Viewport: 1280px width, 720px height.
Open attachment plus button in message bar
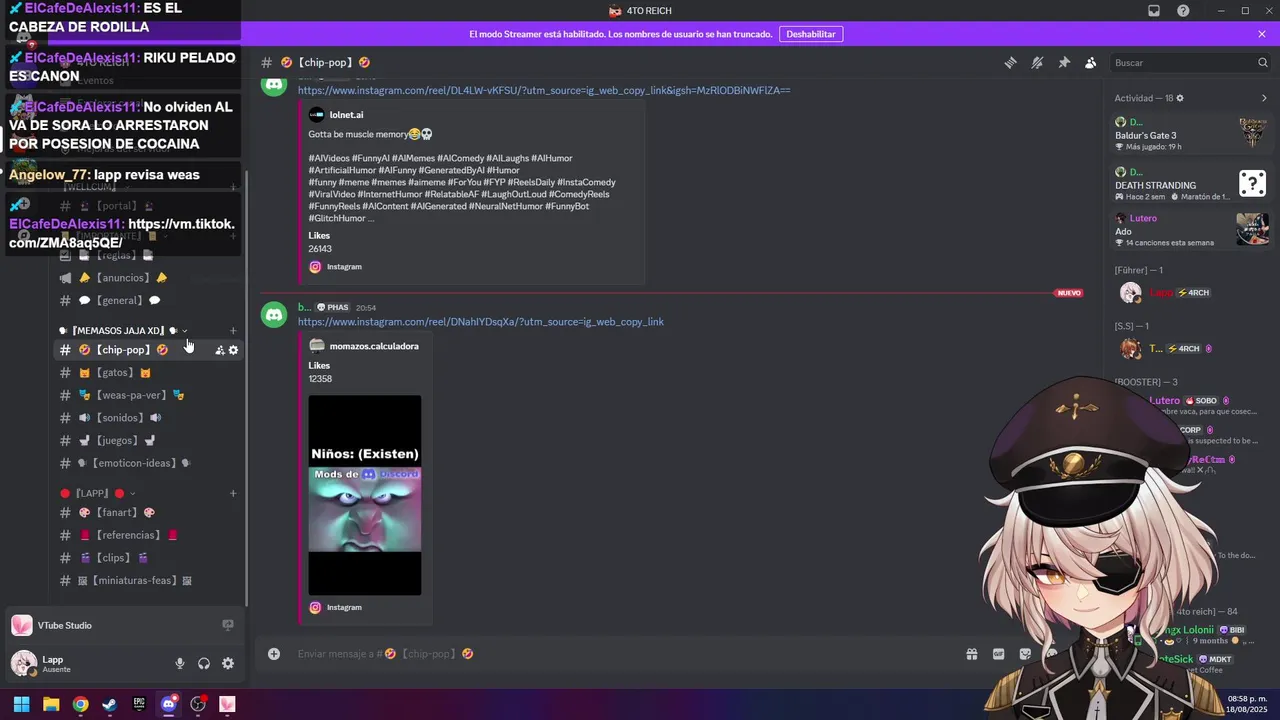coord(274,654)
